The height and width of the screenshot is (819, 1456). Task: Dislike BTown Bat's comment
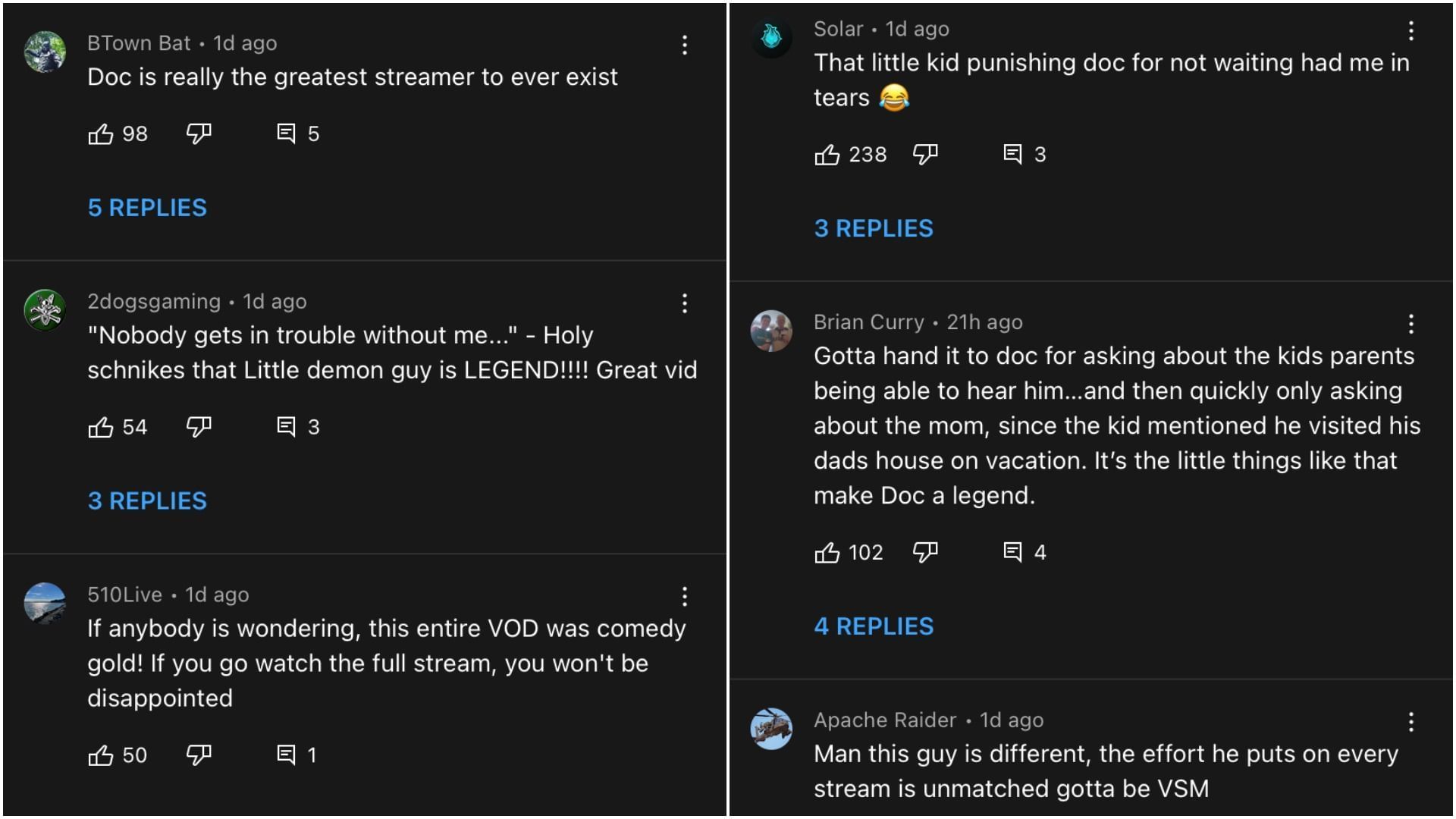pos(199,134)
